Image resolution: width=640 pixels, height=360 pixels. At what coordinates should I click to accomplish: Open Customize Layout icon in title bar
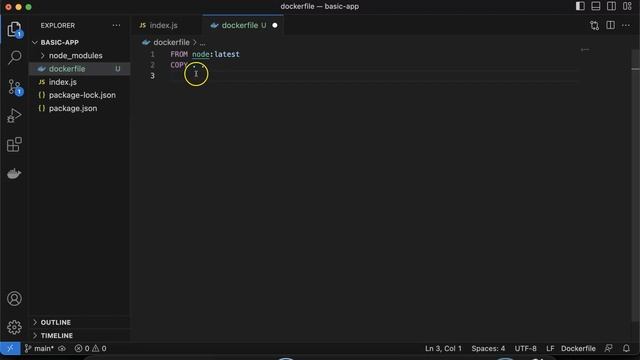click(627, 6)
